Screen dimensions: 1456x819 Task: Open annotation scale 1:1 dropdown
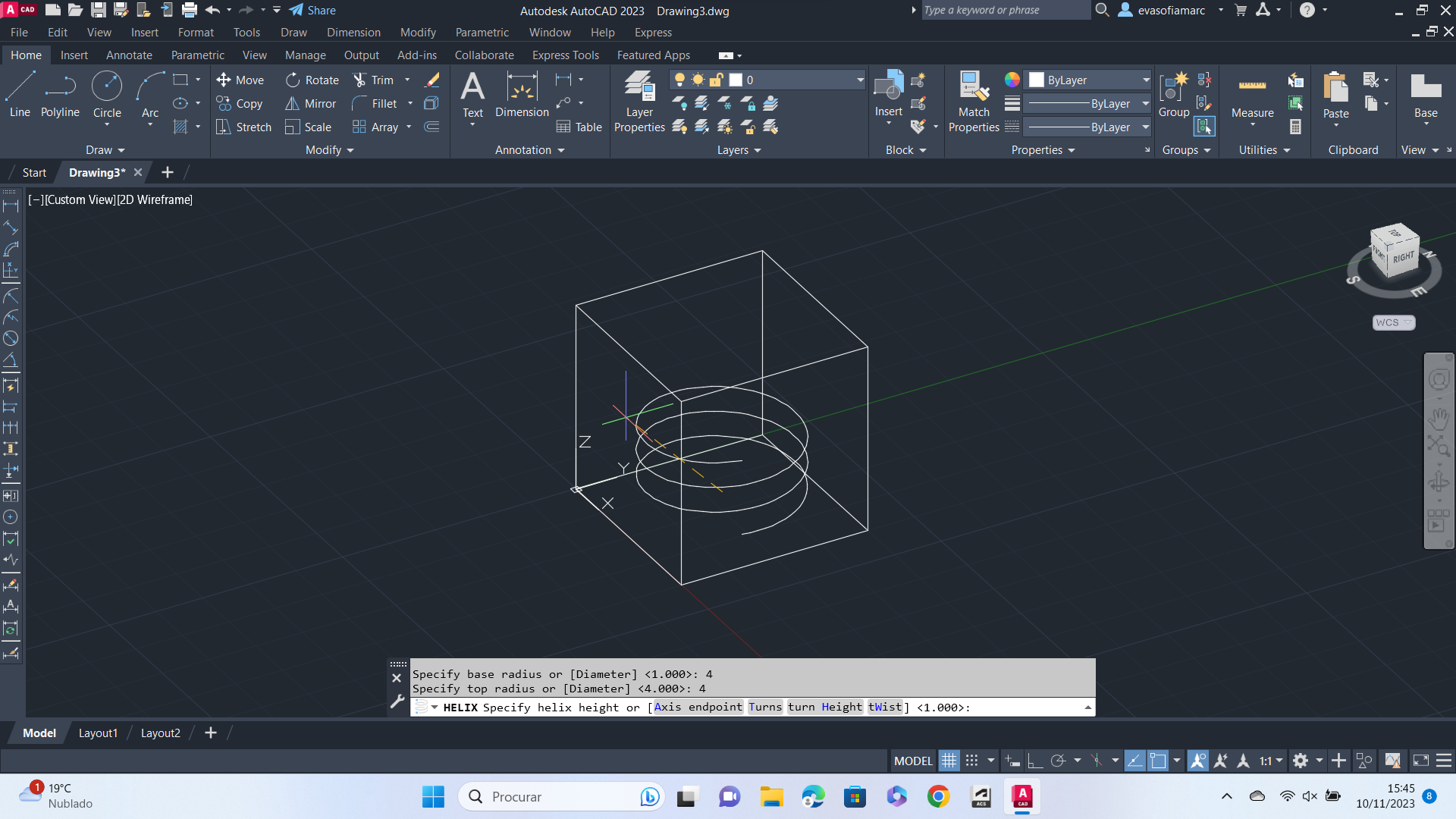coord(1271,761)
